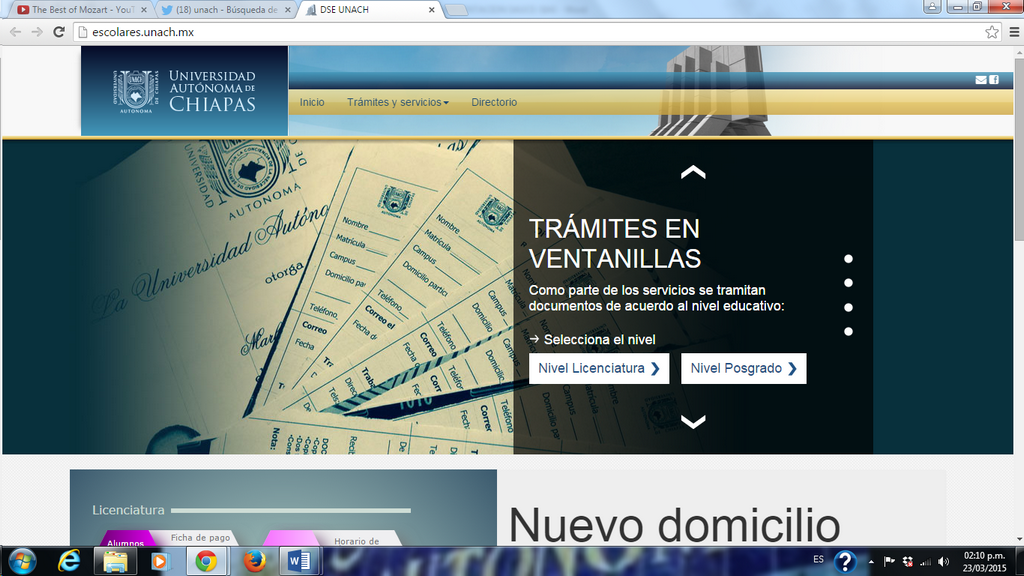
Task: Click the Licenciatura panel label
Action: tap(128, 510)
